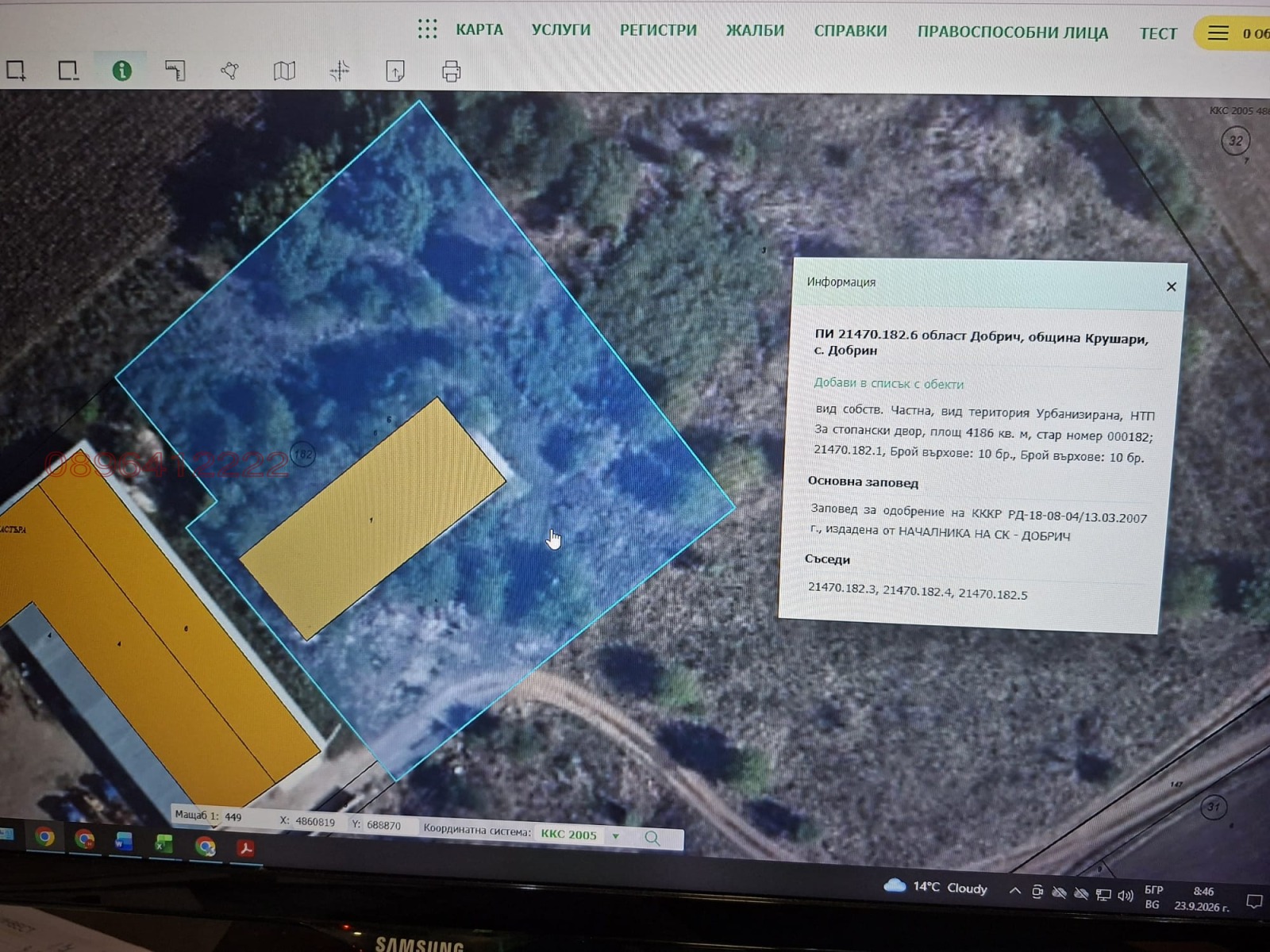Click neighbor parcel numbers under Съседи
The image size is (1270, 952).
coord(918,590)
